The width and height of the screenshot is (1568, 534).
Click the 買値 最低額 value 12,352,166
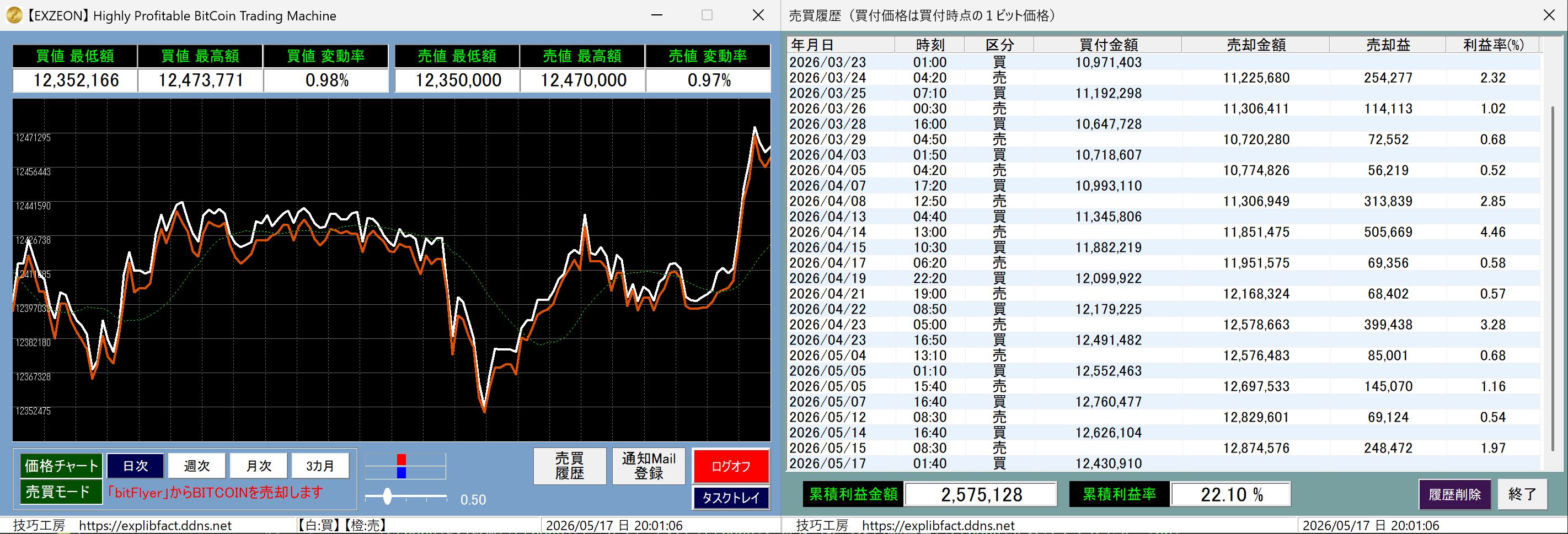click(76, 80)
